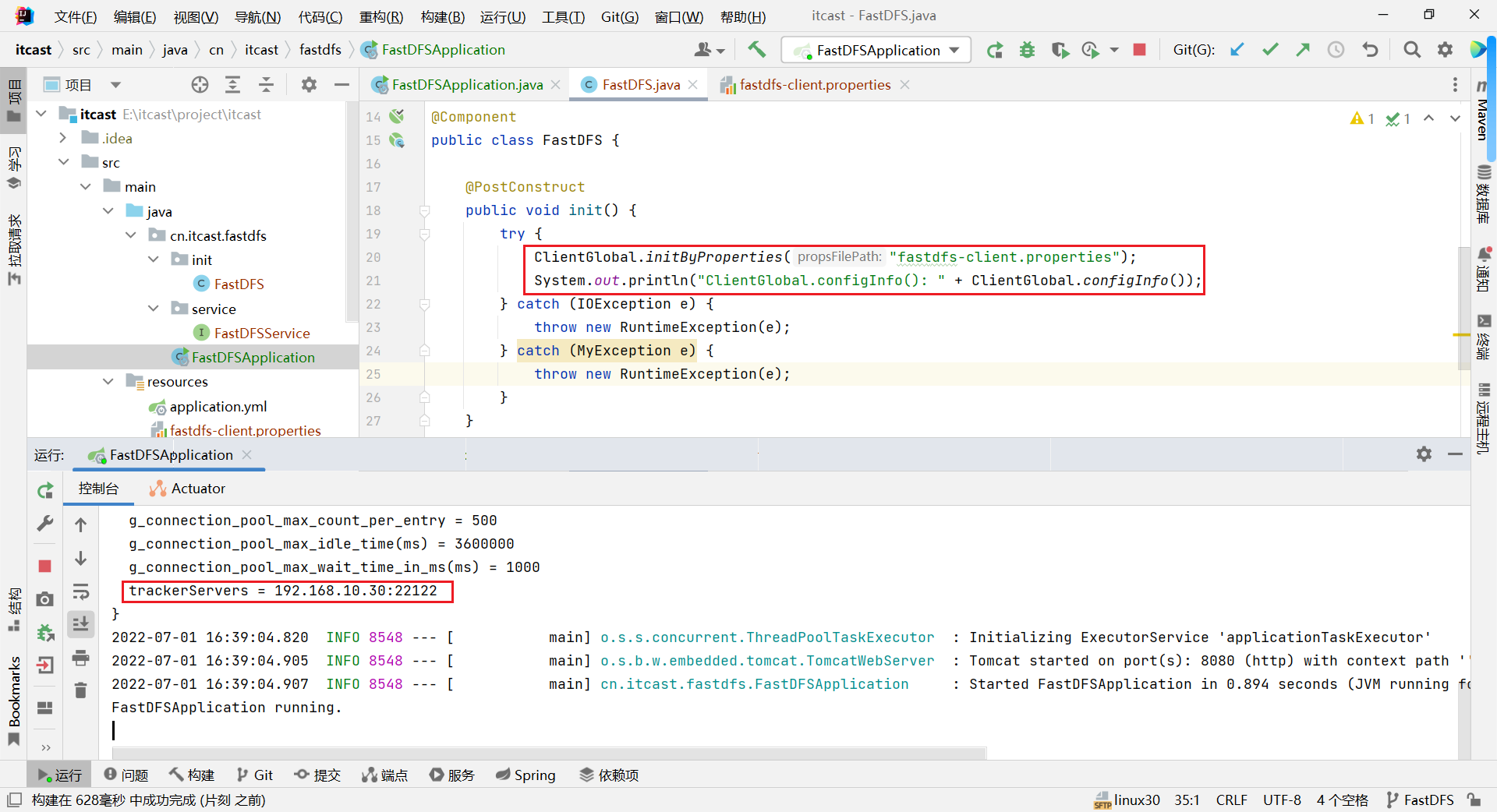This screenshot has width=1497, height=812.
Task: Take thread dump camera icon
Action: [x=45, y=599]
